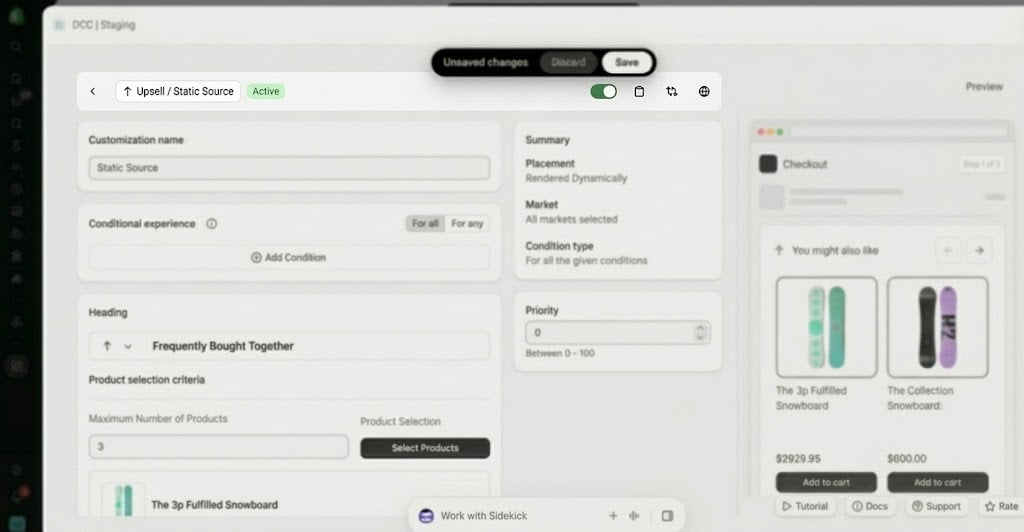Click the app icon beside DCC | Staging
Image resolution: width=1024 pixels, height=532 pixels.
tap(59, 25)
